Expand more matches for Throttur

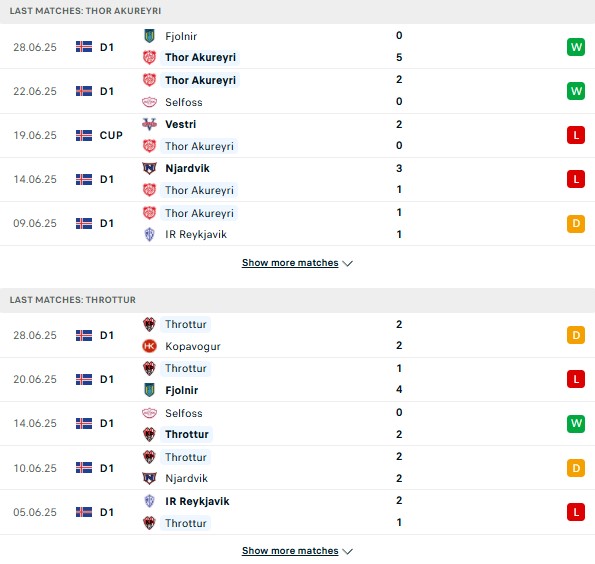click(290, 551)
